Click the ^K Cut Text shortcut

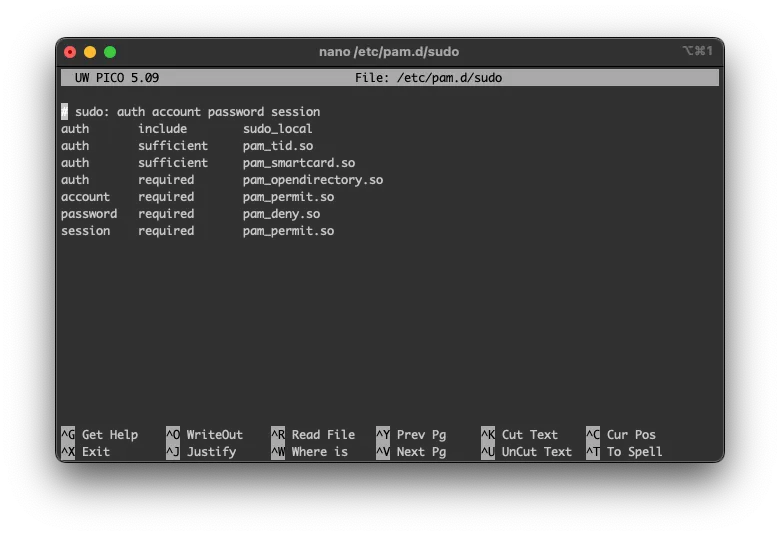click(x=519, y=435)
